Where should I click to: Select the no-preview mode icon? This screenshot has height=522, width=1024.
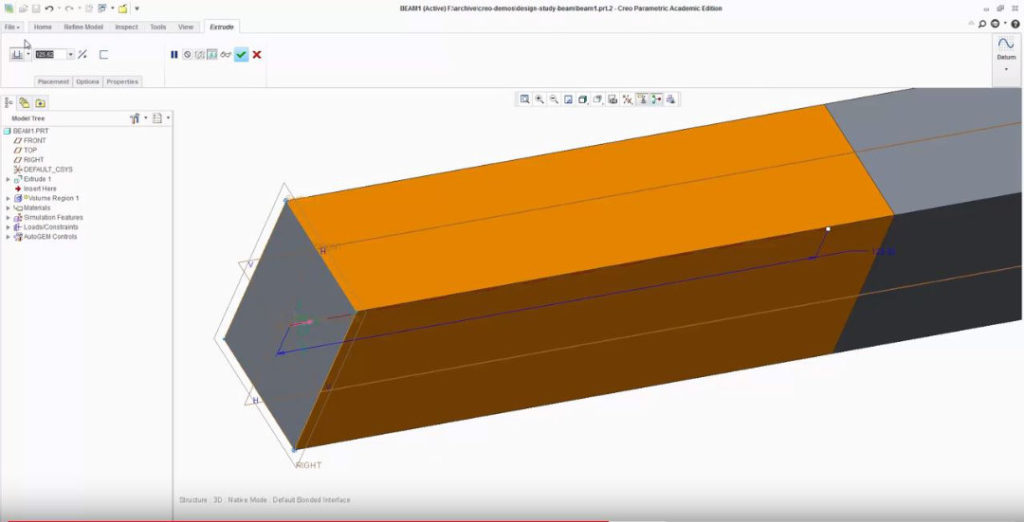[x=187, y=54]
